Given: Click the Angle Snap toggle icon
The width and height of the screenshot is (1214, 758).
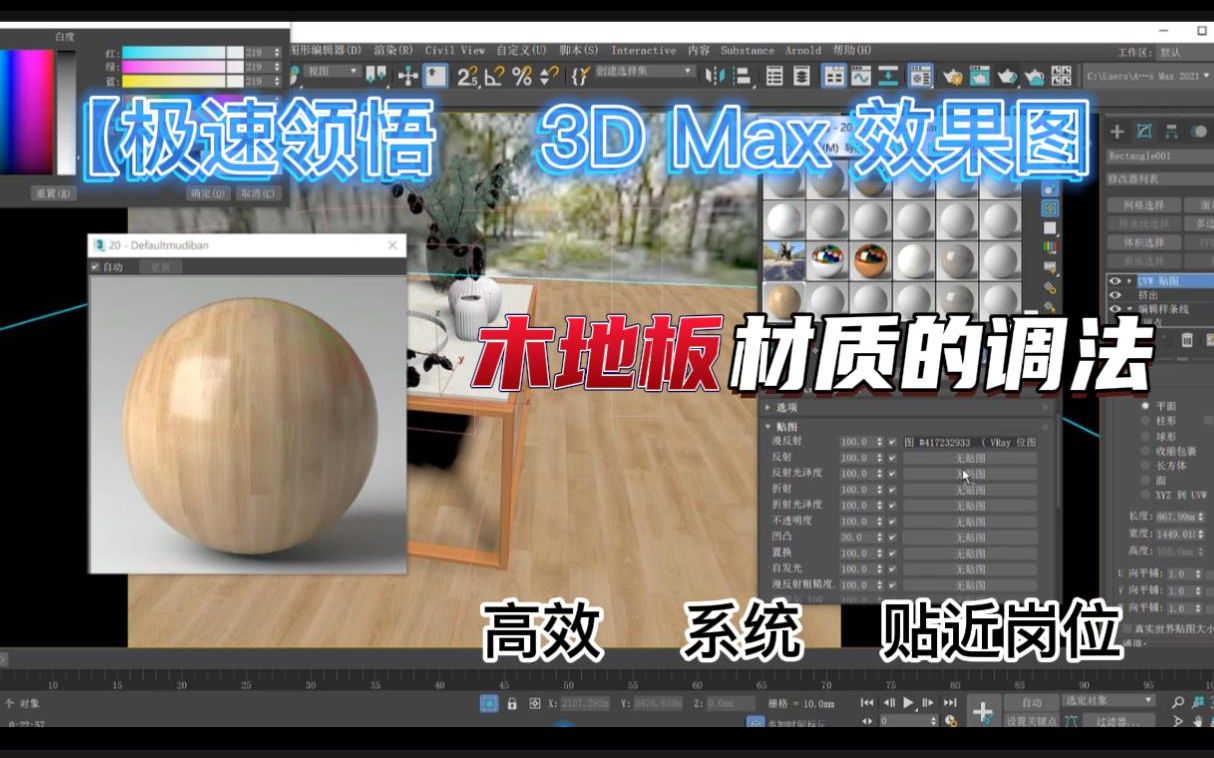Looking at the screenshot, I should [x=496, y=74].
